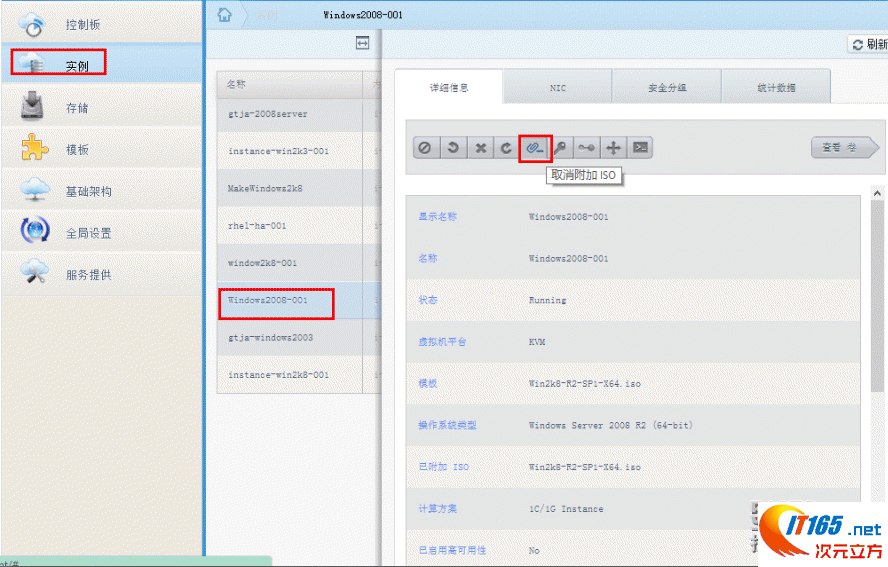Click the 模板 value Win2k8-R2-SP1-X64.iso

coord(584,383)
